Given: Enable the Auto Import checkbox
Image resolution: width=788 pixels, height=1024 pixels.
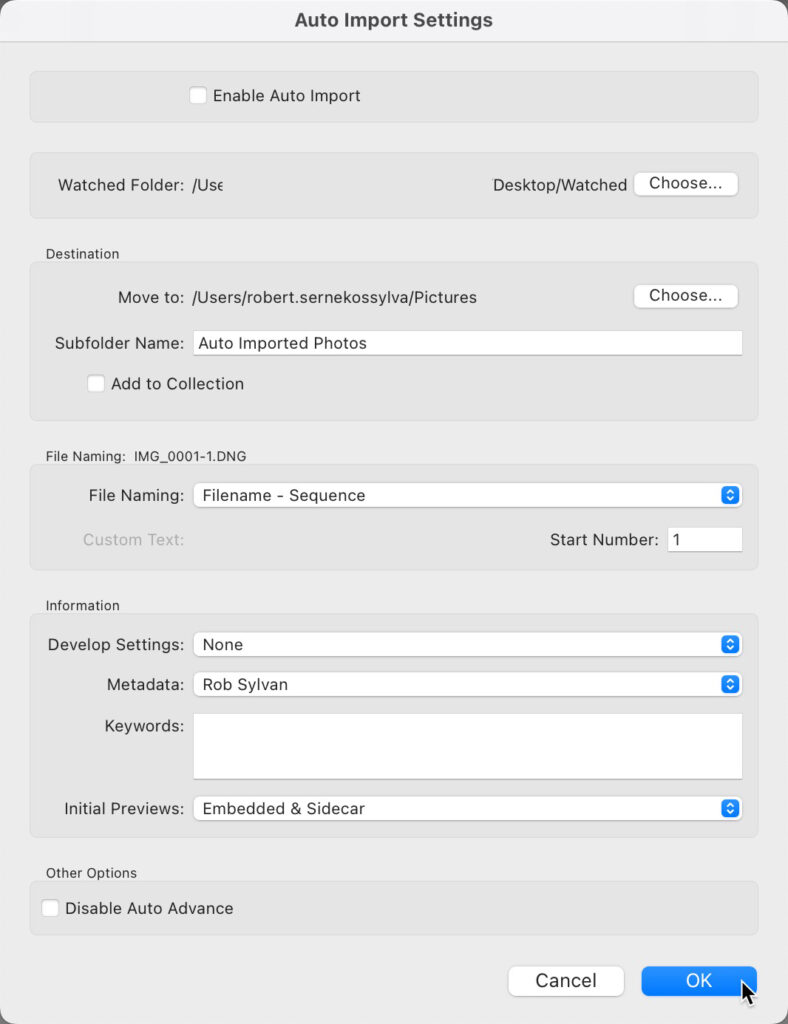Looking at the screenshot, I should (x=198, y=95).
